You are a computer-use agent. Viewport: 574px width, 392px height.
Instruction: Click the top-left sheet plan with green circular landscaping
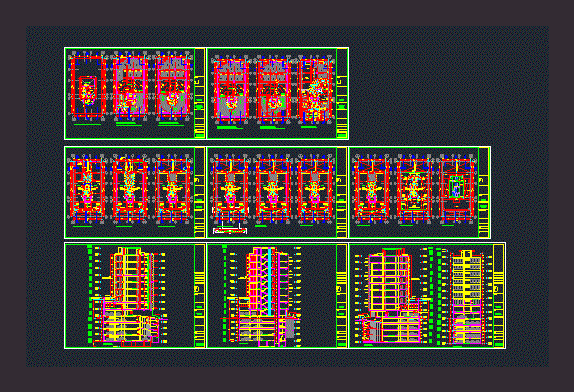tap(173, 87)
